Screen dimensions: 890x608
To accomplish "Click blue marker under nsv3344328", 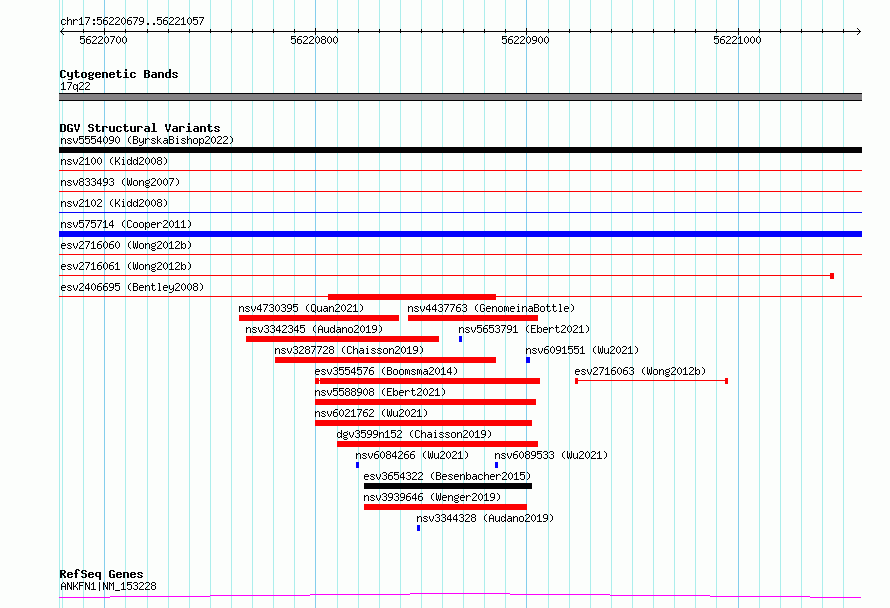I will pyautogui.click(x=419, y=528).
